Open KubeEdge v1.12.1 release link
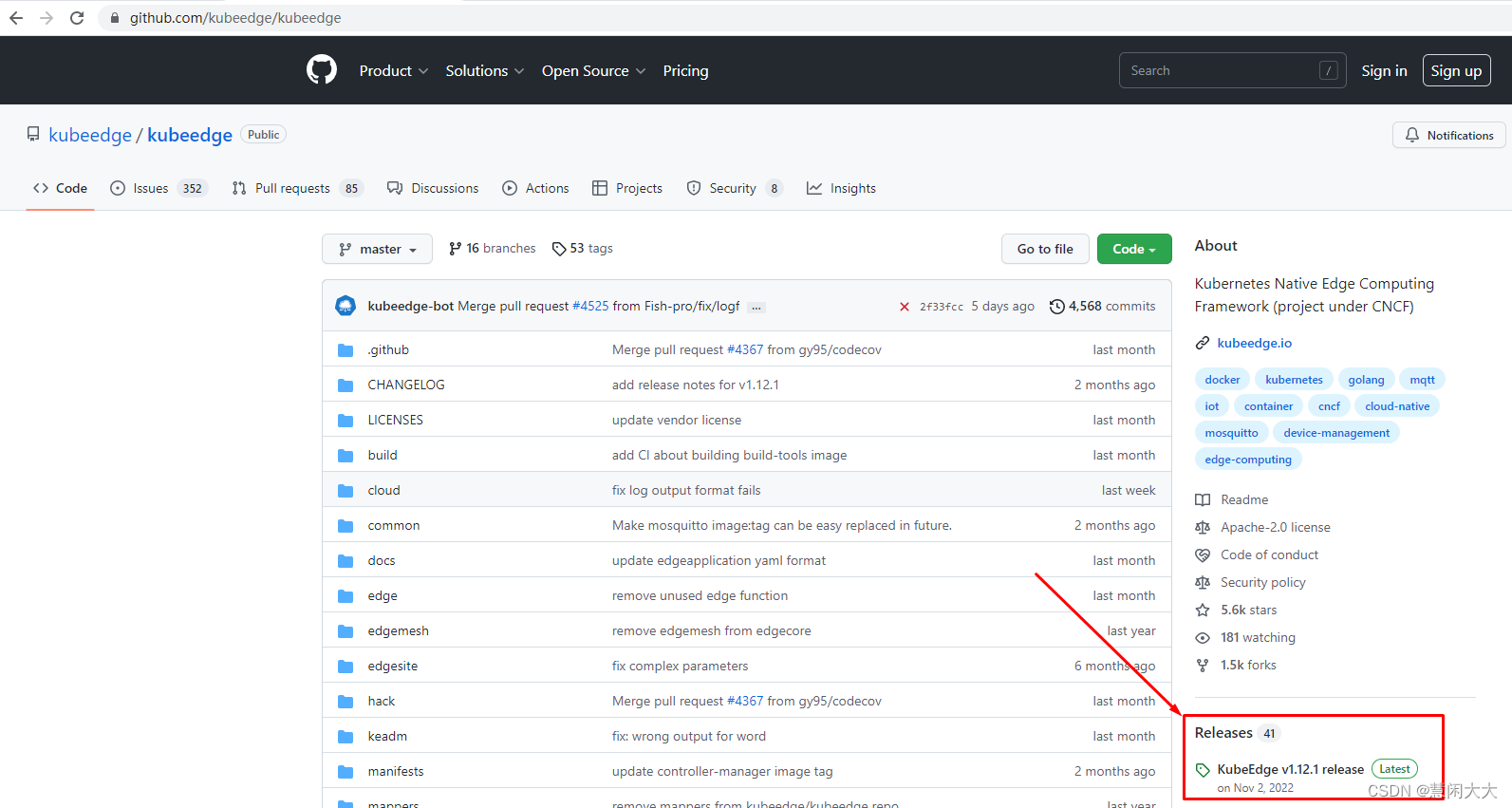Viewport: 1512px width, 808px height. 1290,769
